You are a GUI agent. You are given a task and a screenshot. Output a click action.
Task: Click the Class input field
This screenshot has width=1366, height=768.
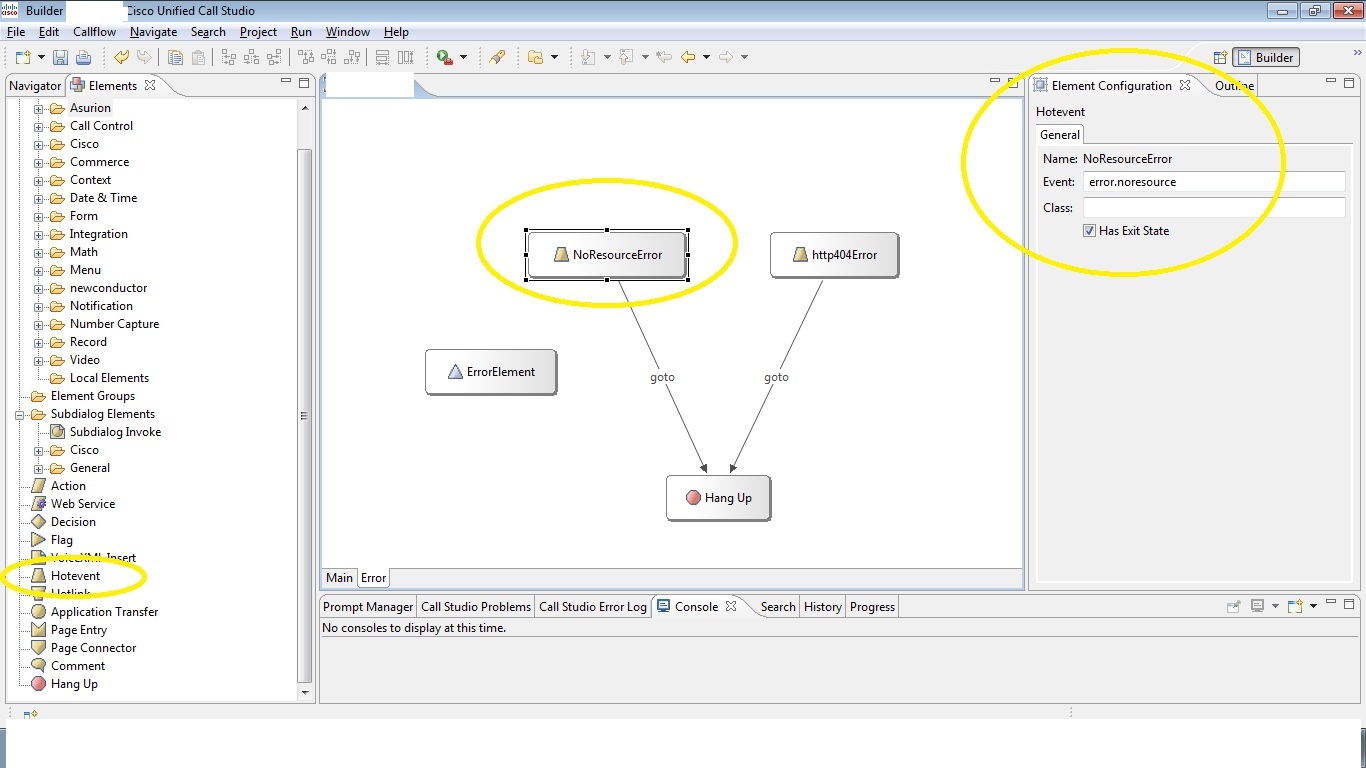coord(1214,208)
